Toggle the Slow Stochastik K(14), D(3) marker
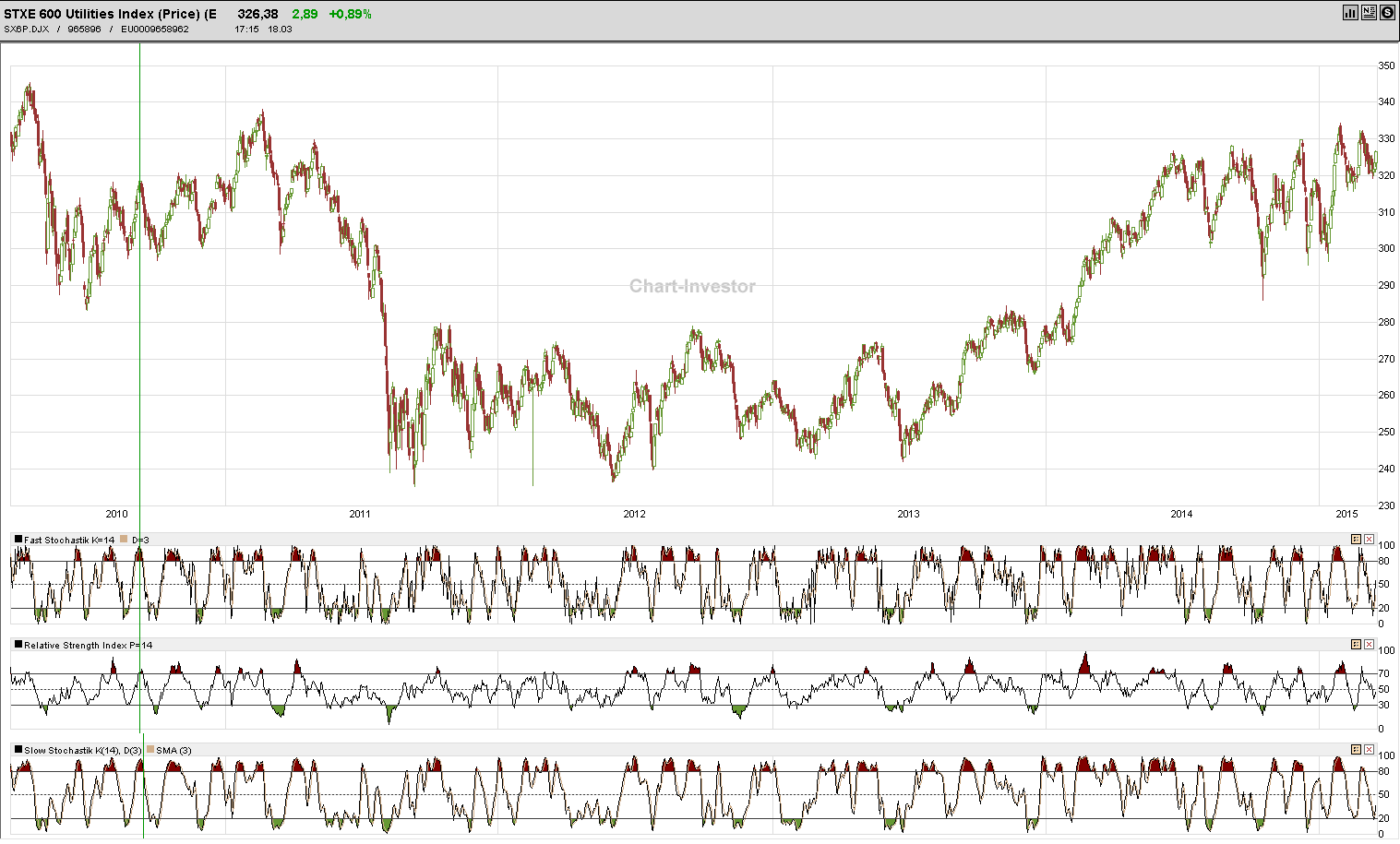Image resolution: width=1400 pixels, height=844 pixels. 18,750
